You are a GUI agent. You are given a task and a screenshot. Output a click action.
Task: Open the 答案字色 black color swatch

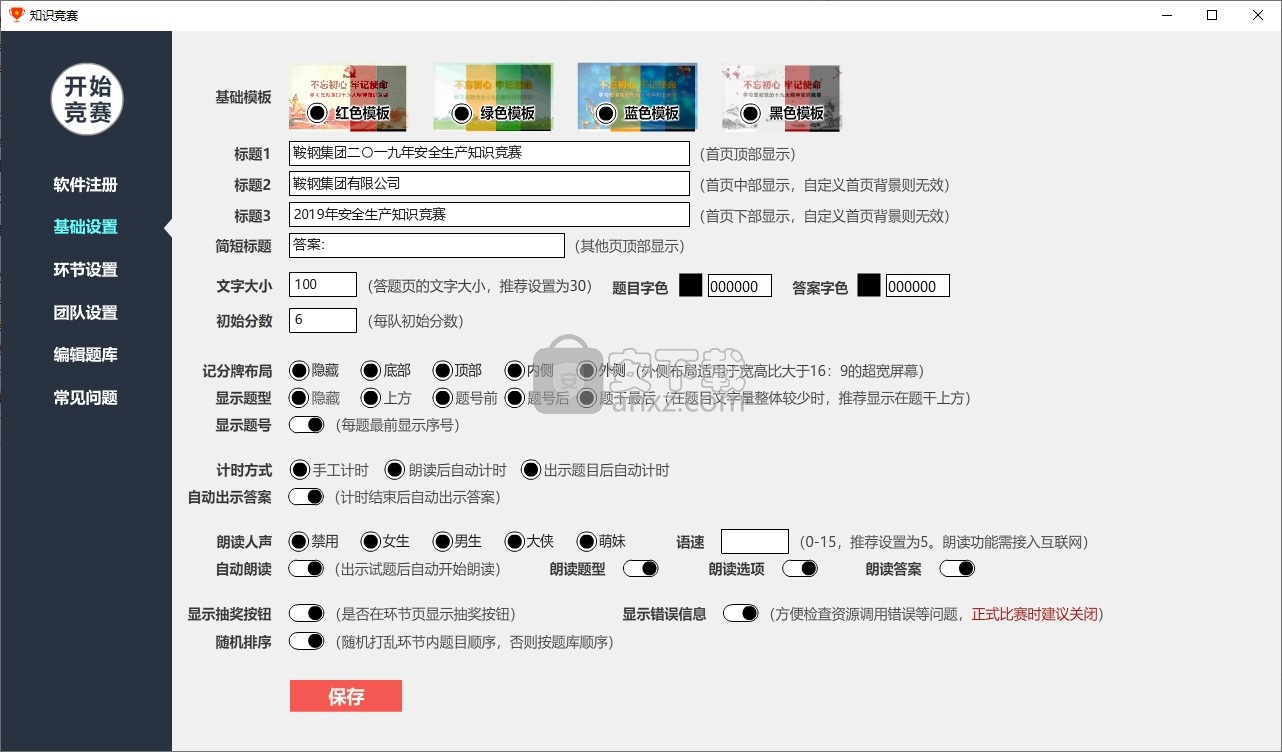click(x=868, y=285)
